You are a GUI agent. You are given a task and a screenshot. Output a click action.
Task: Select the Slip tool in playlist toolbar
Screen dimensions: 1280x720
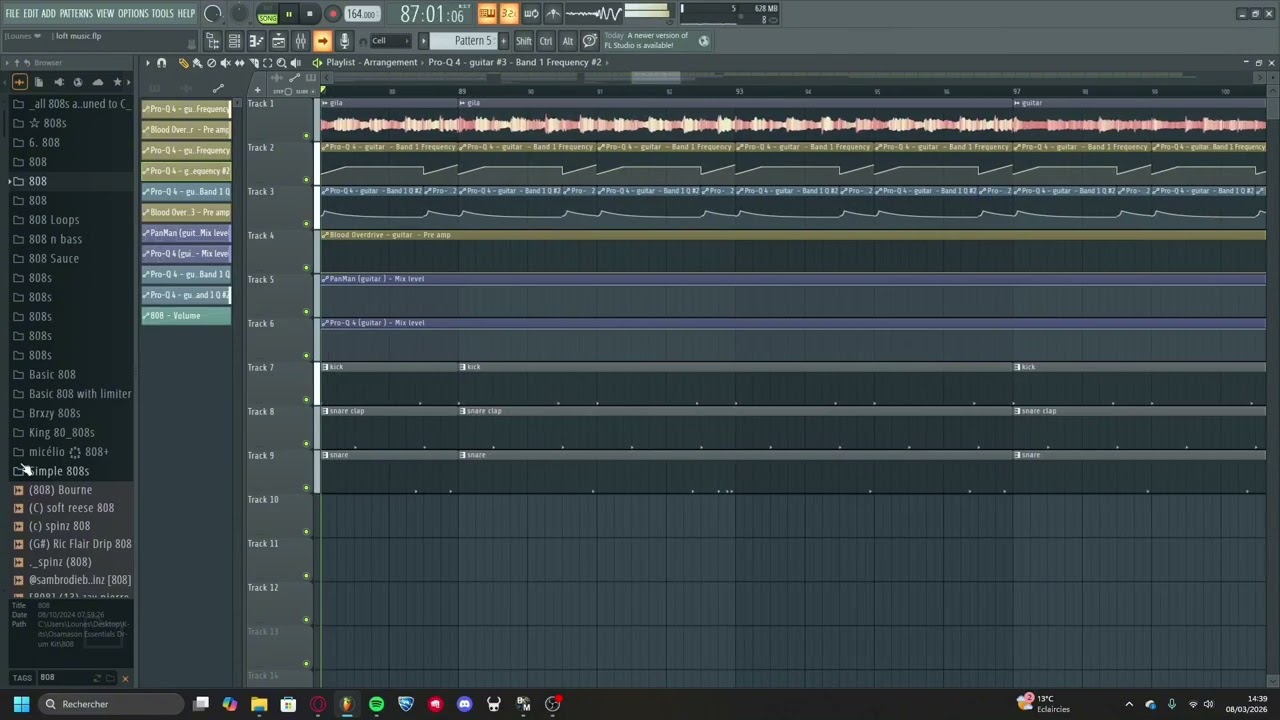pyautogui.click(x=239, y=63)
